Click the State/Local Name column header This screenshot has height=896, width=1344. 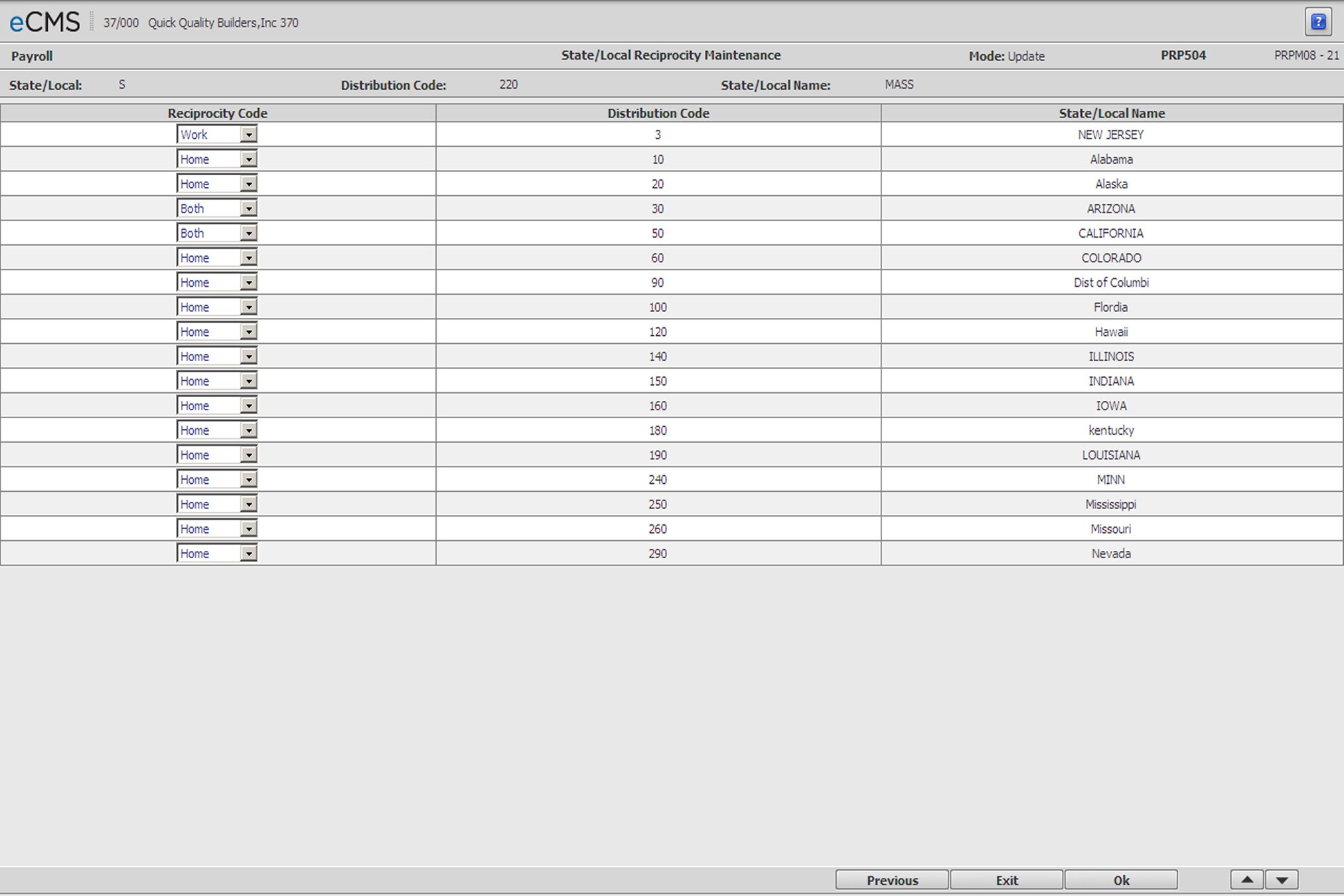pos(1112,113)
